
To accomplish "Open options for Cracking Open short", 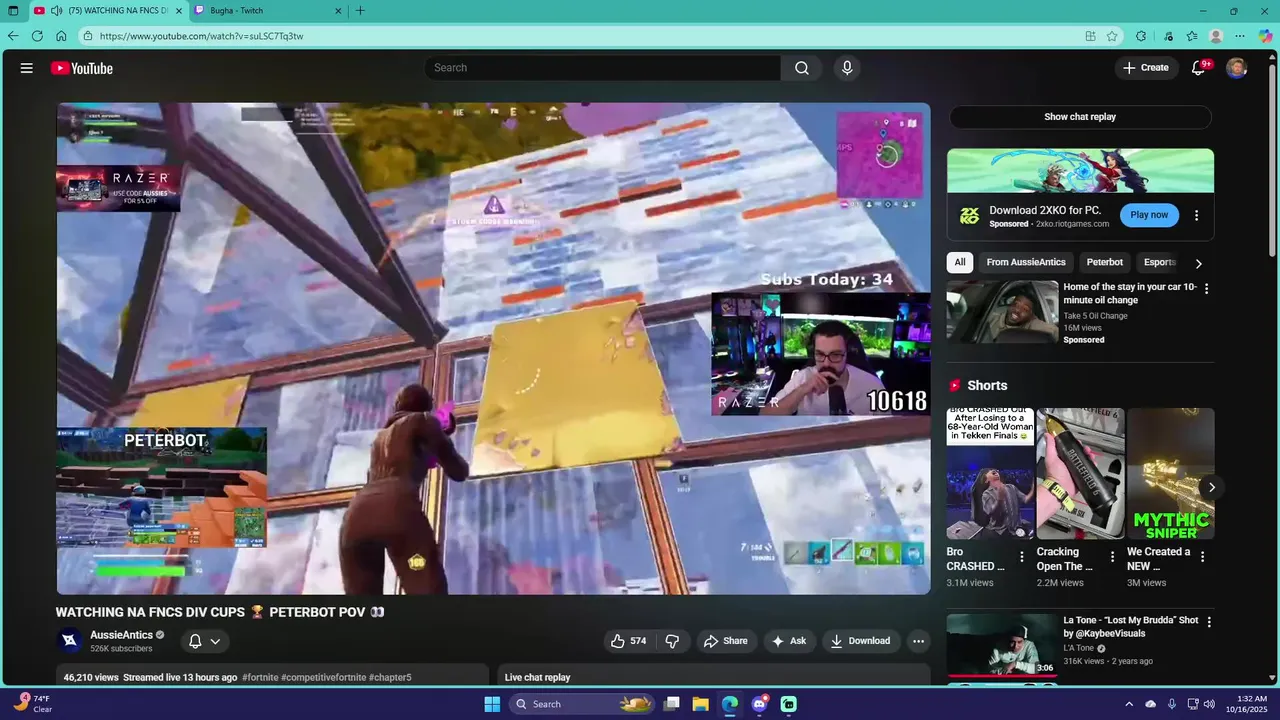I will (1112, 557).
